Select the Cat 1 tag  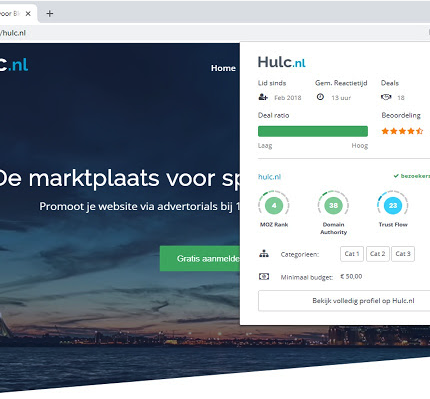click(352, 254)
